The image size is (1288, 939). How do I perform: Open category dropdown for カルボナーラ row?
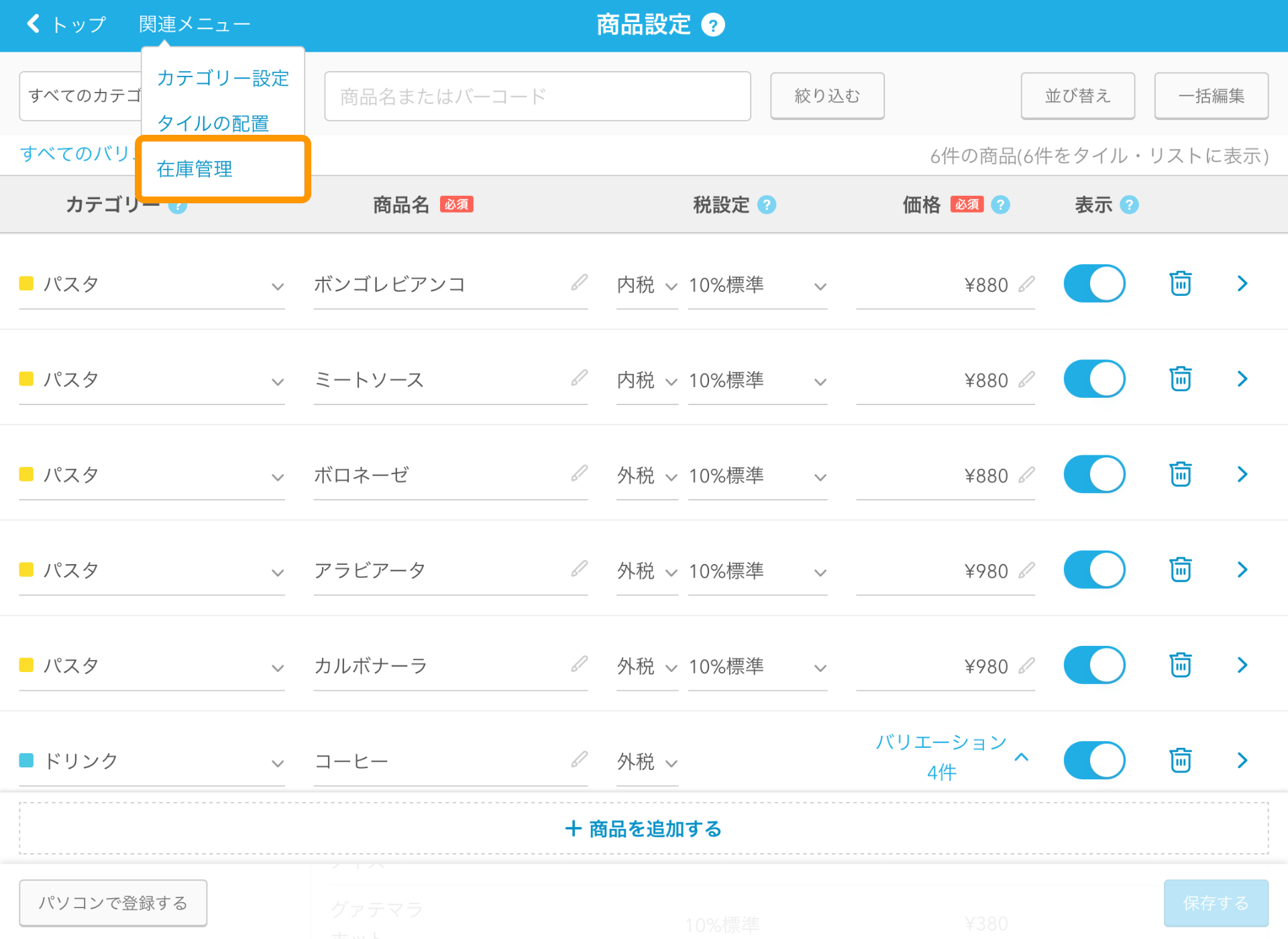[x=152, y=666]
